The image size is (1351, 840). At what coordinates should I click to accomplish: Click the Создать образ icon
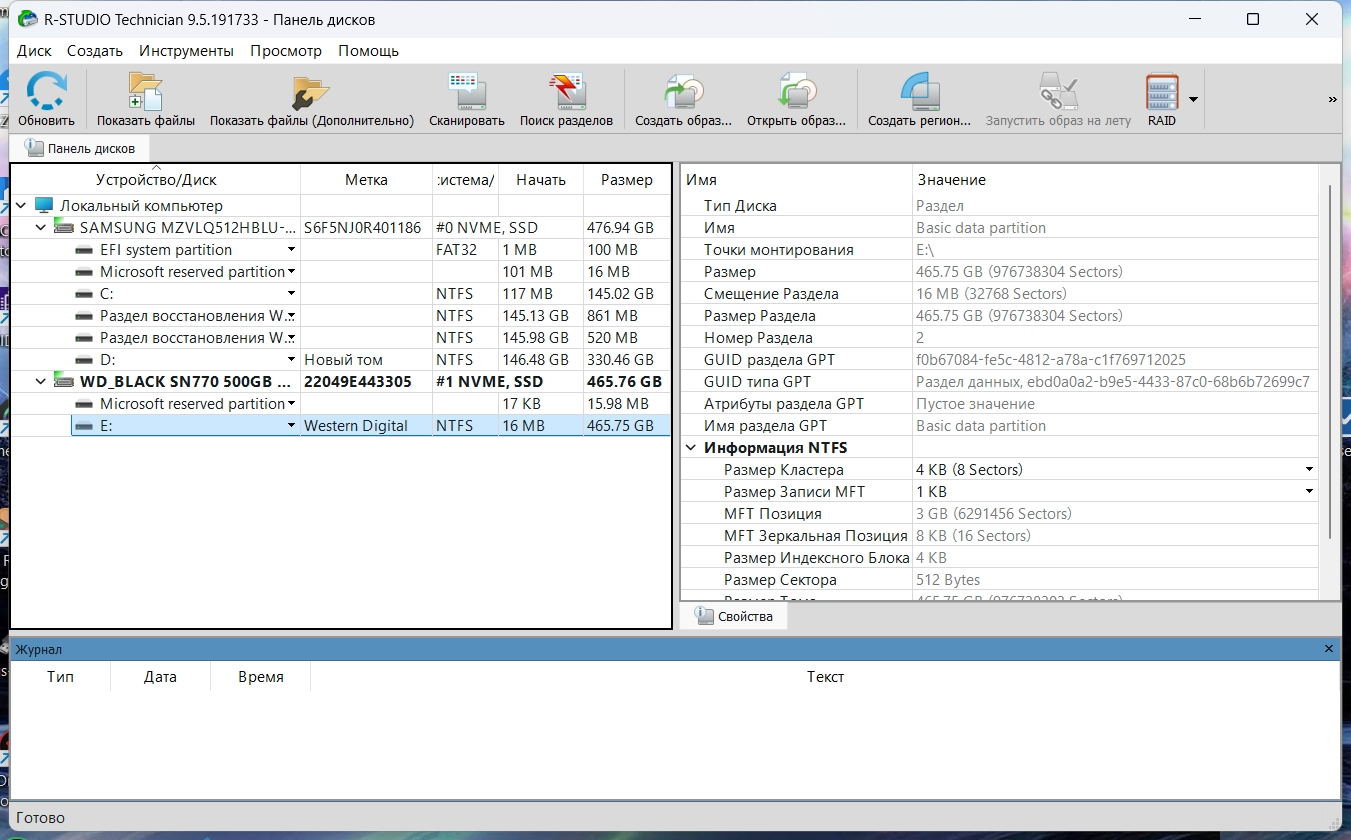(x=684, y=92)
